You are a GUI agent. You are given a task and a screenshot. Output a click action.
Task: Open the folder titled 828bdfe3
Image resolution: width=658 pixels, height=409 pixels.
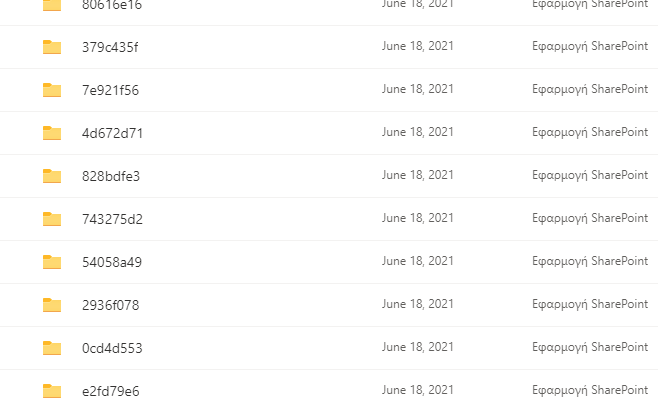(x=111, y=176)
